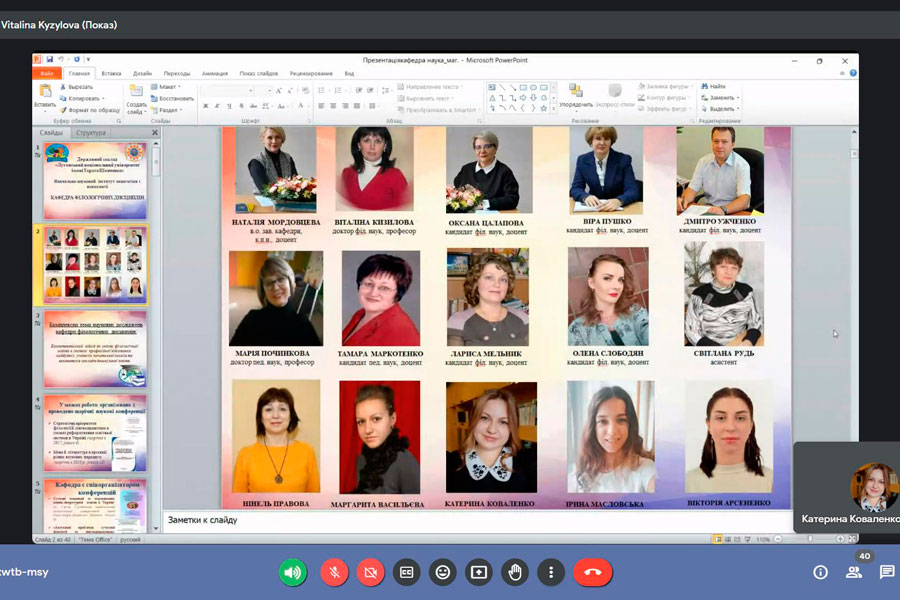Open the chat panel icon
The height and width of the screenshot is (600, 900).
click(886, 572)
